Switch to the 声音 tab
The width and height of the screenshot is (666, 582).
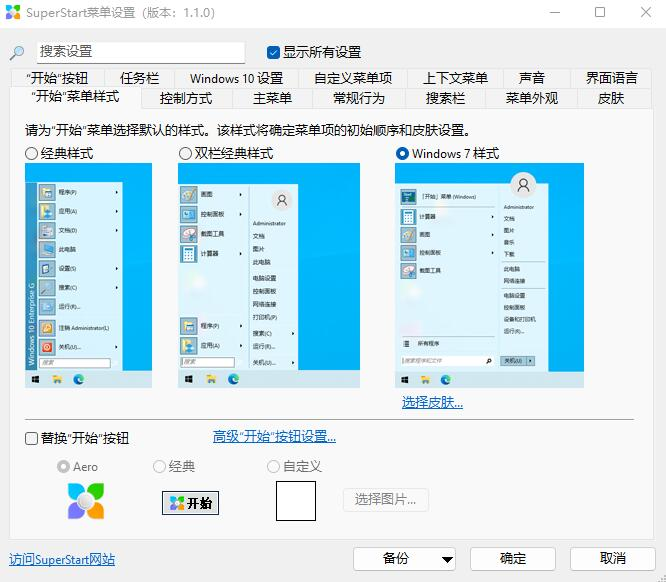point(532,78)
